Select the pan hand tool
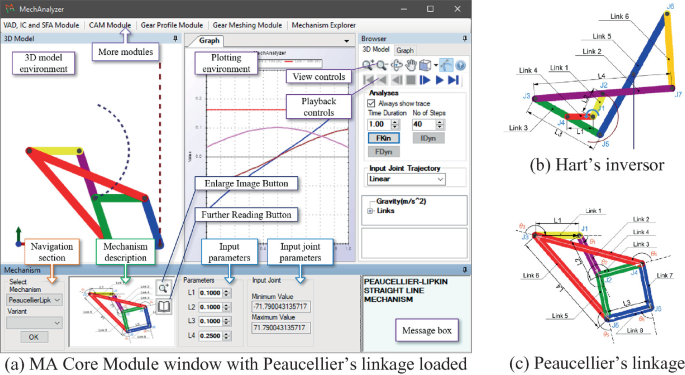The height and width of the screenshot is (375, 685). pos(410,66)
